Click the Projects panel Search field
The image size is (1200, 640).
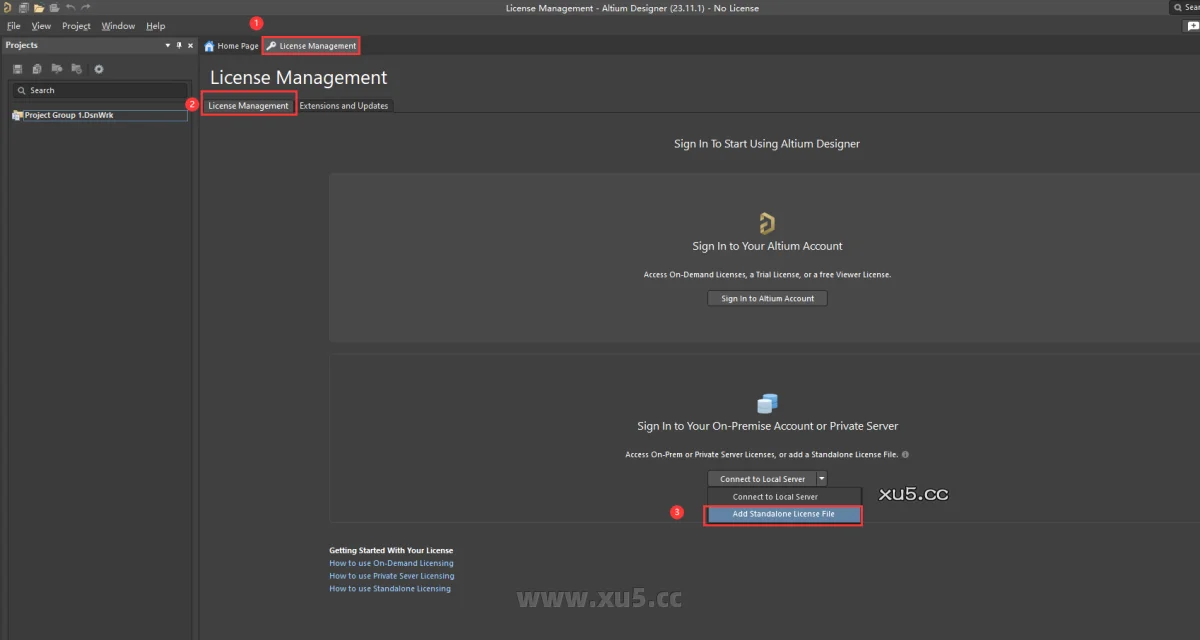tap(100, 90)
